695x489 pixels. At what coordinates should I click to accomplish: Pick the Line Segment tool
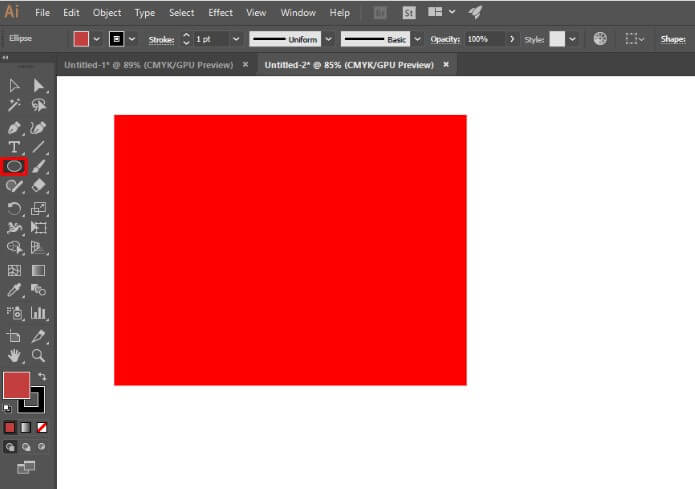(38, 147)
